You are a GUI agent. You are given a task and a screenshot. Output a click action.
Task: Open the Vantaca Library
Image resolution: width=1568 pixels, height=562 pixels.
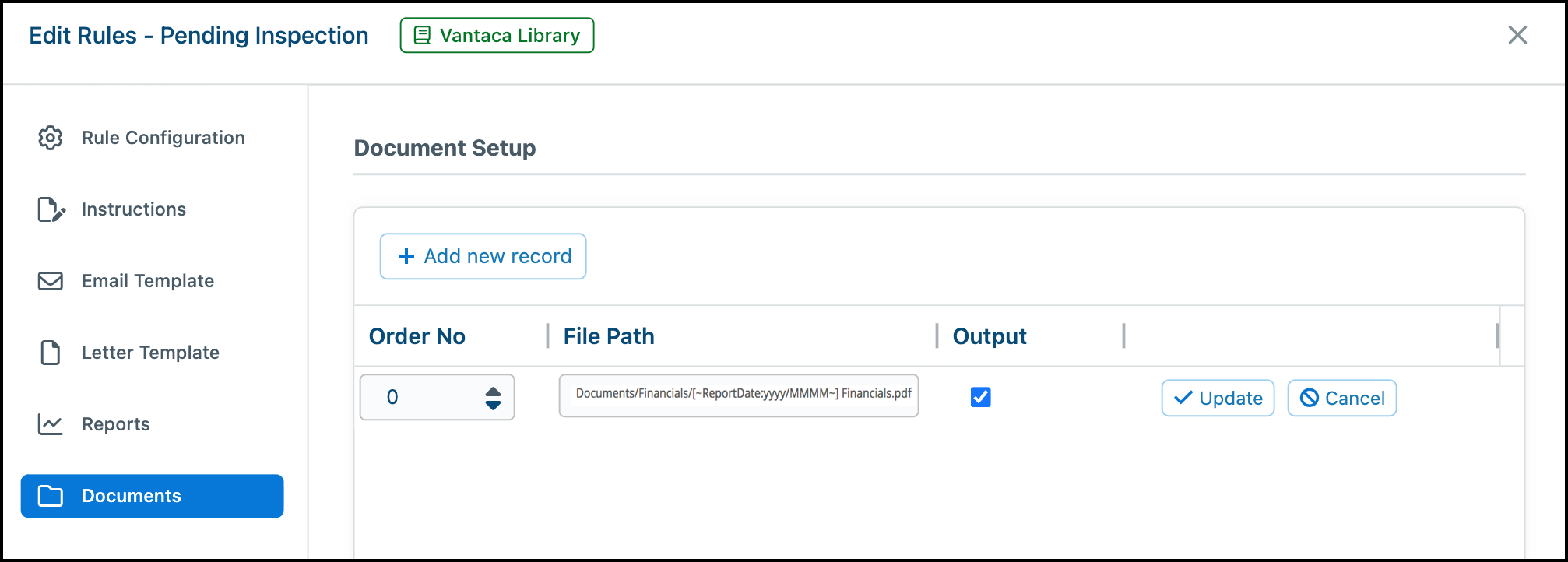[x=497, y=36]
